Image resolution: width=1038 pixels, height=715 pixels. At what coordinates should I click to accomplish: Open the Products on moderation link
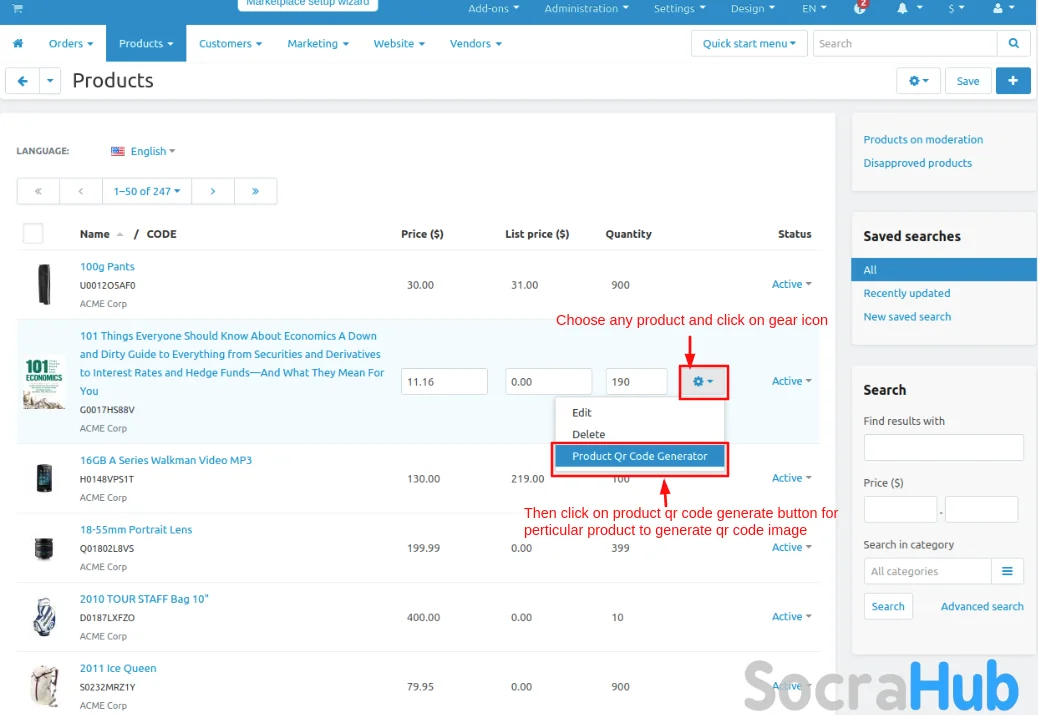(922, 140)
